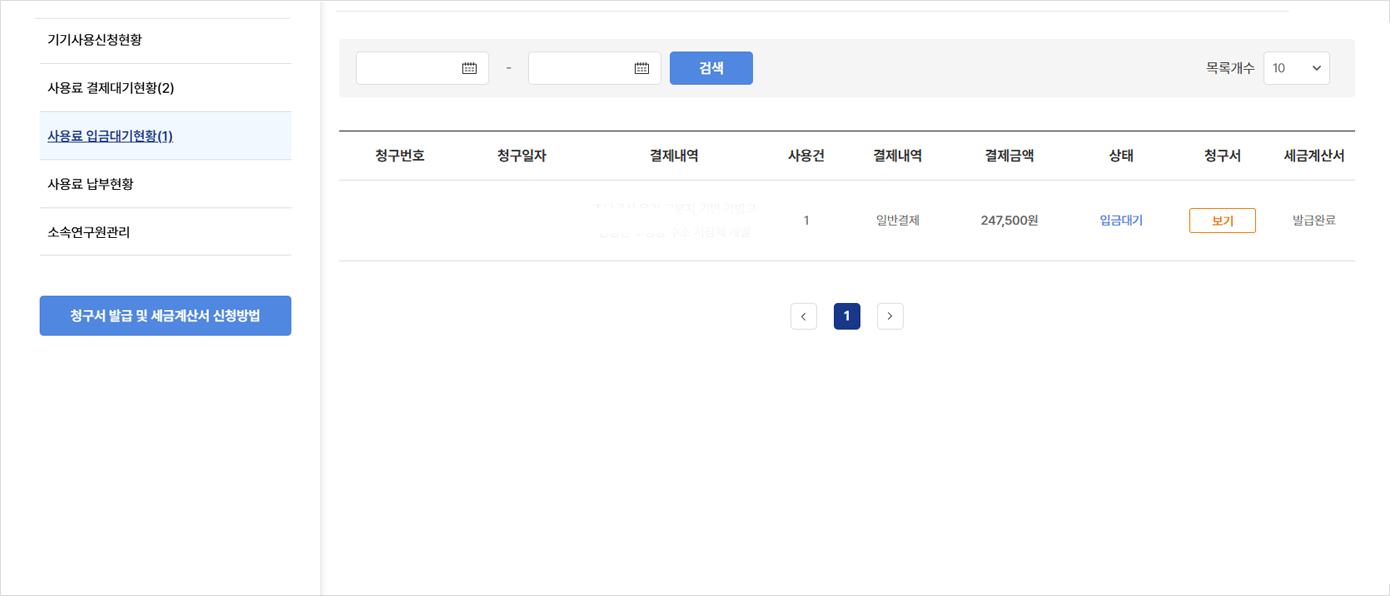Click inside the end date input field
The image size is (1390, 596).
(580, 68)
